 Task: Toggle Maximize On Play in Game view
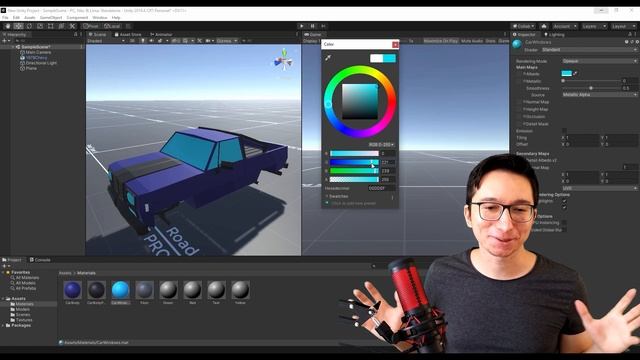click(440, 41)
